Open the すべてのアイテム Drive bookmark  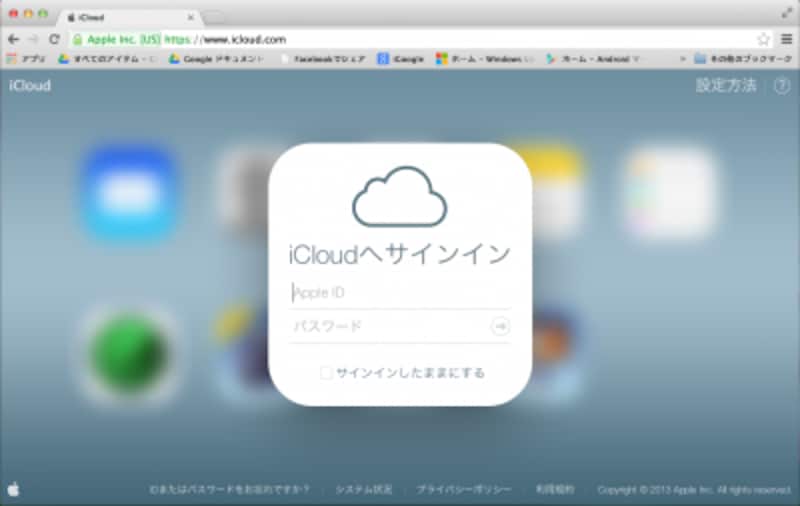(x=107, y=59)
